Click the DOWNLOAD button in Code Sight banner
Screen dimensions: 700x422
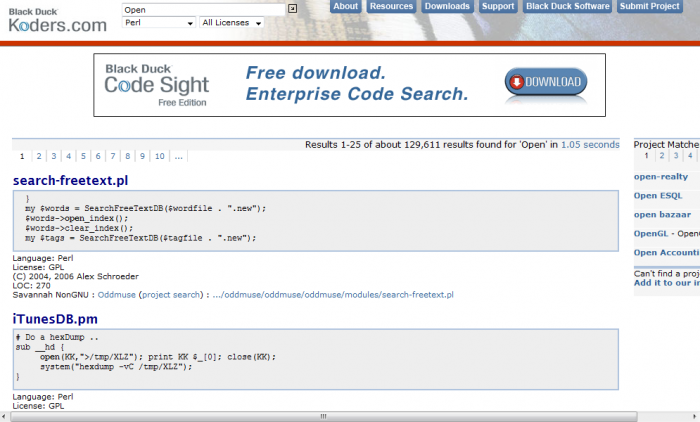[546, 82]
